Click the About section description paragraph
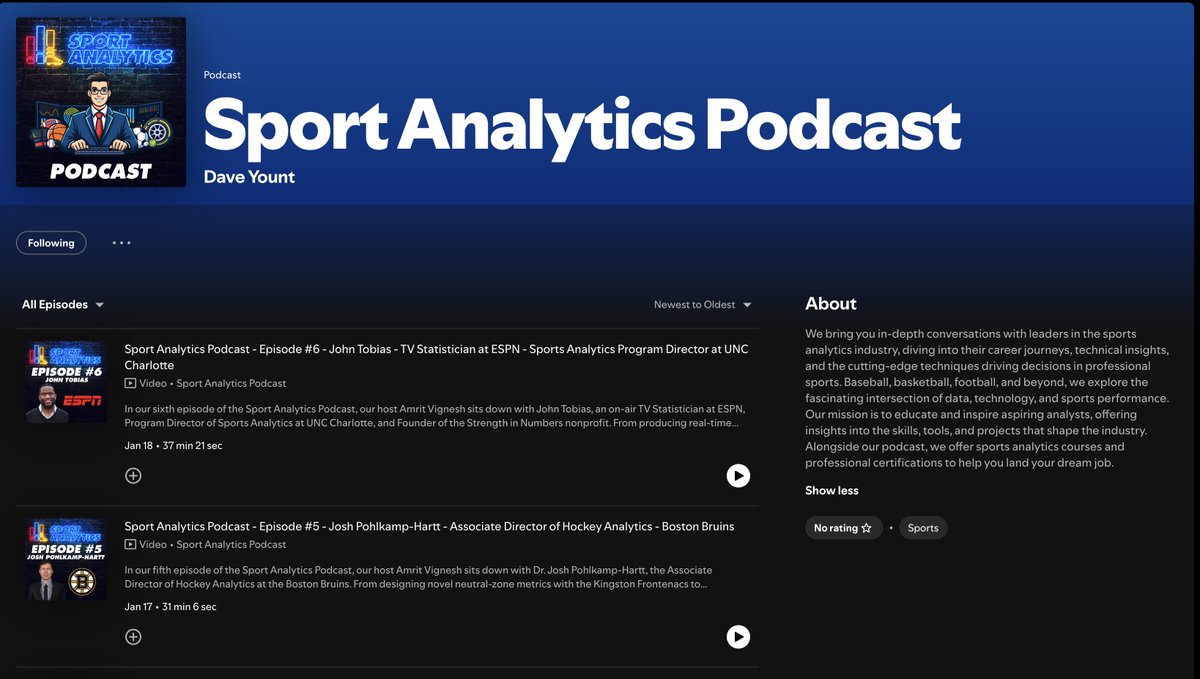 pyautogui.click(x=987, y=398)
